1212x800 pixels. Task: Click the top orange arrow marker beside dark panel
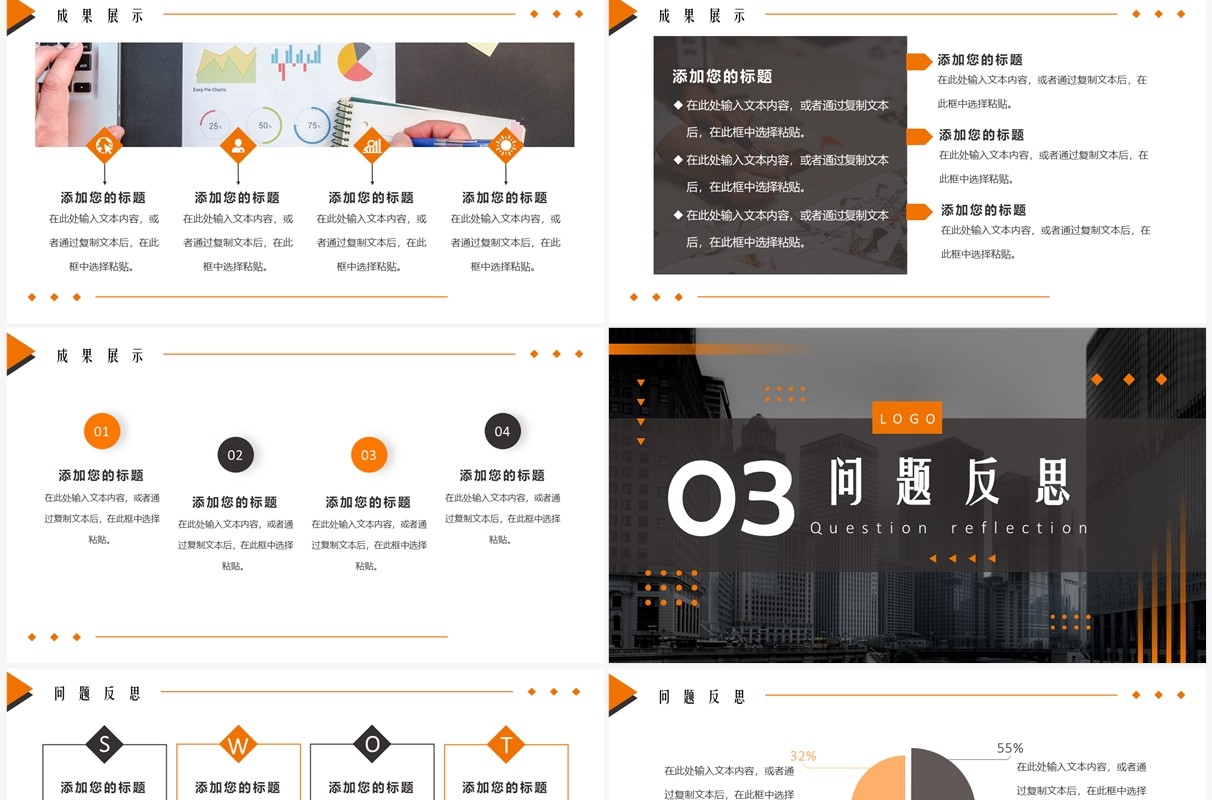919,62
